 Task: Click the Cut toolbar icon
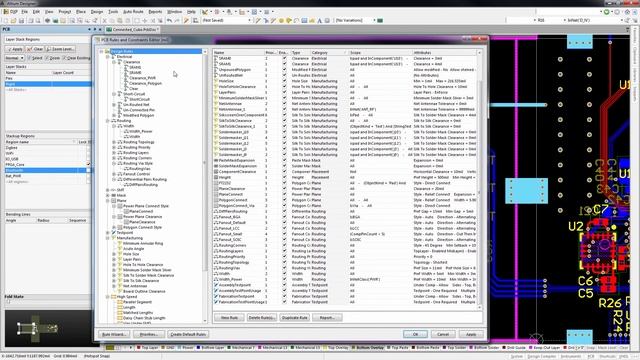click(x=104, y=20)
